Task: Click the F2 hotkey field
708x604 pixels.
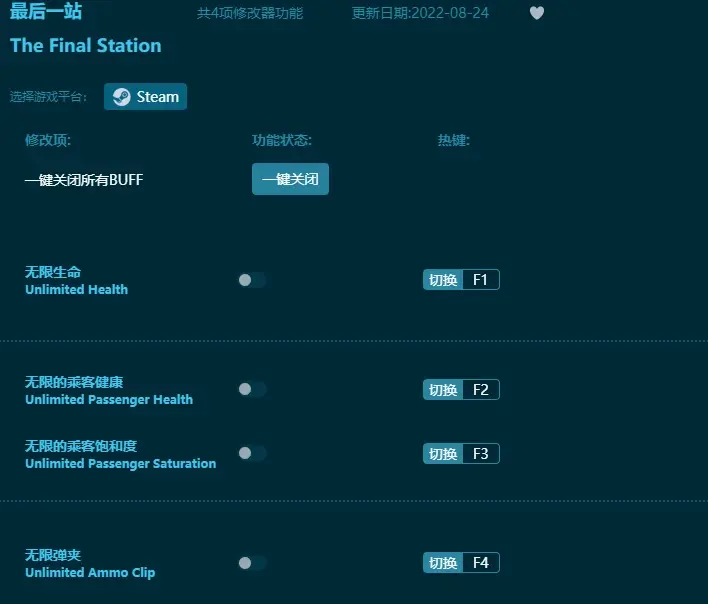Action: click(x=481, y=390)
